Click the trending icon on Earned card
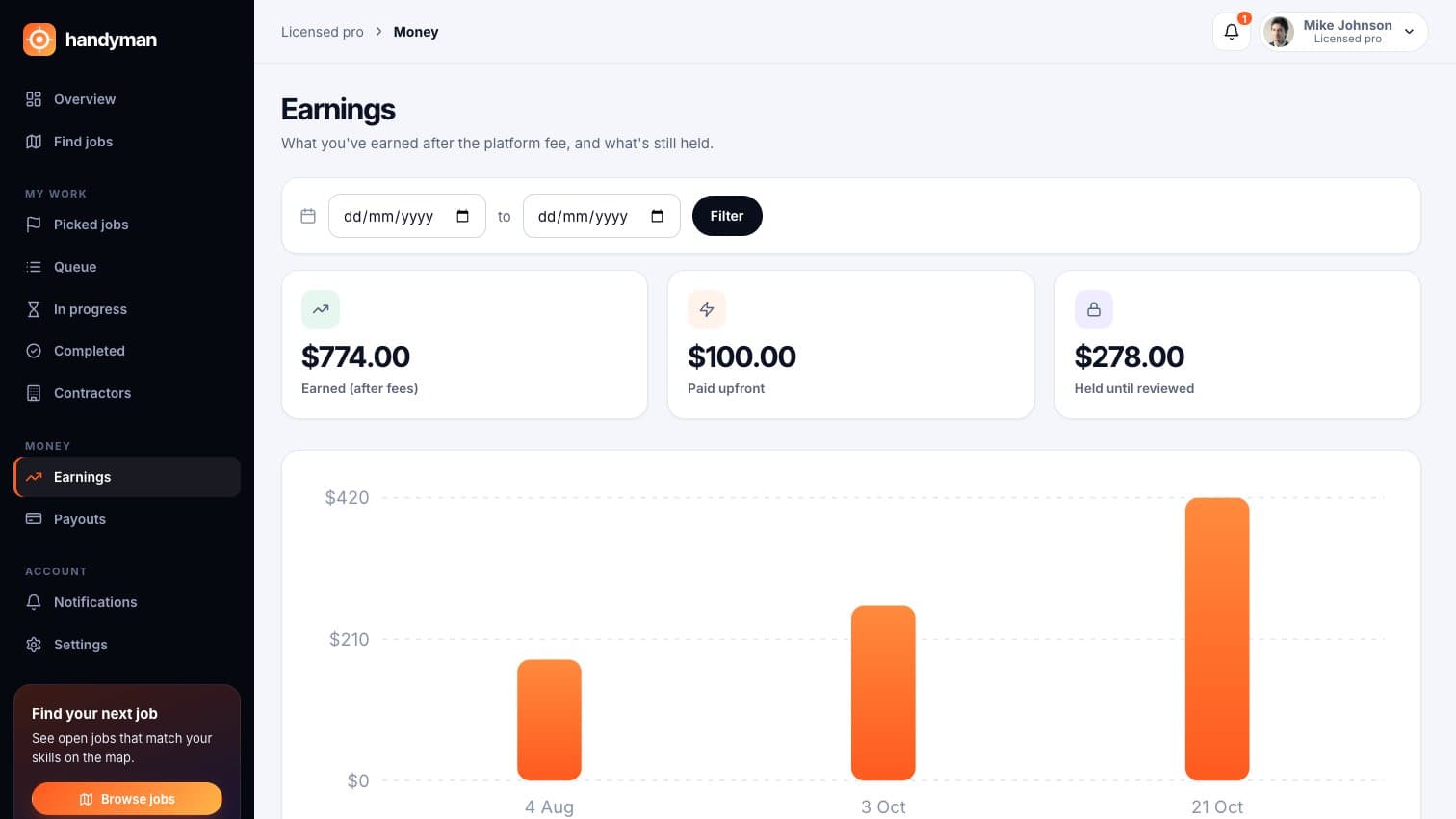Viewport: 1456px width, 819px height. 321,309
